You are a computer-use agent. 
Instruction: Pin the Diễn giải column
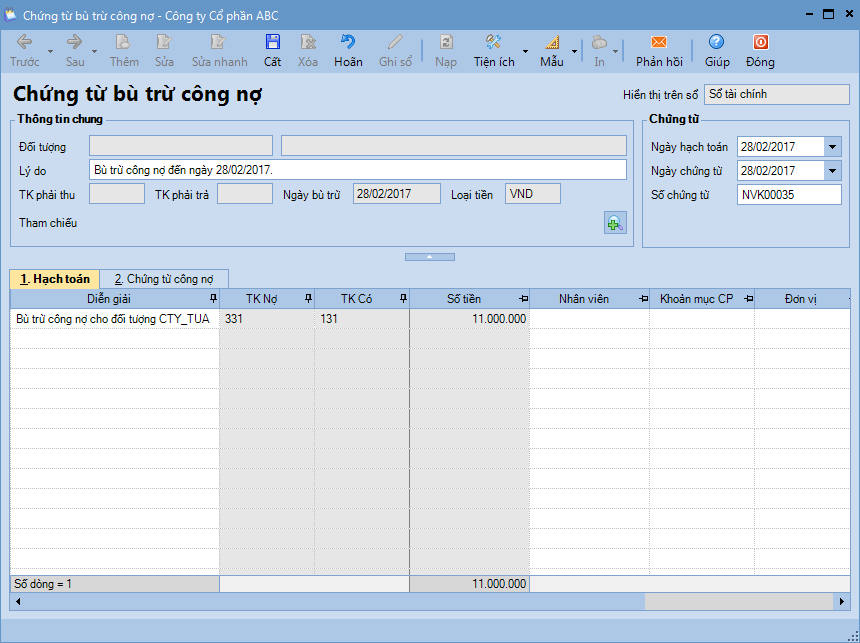click(212, 299)
